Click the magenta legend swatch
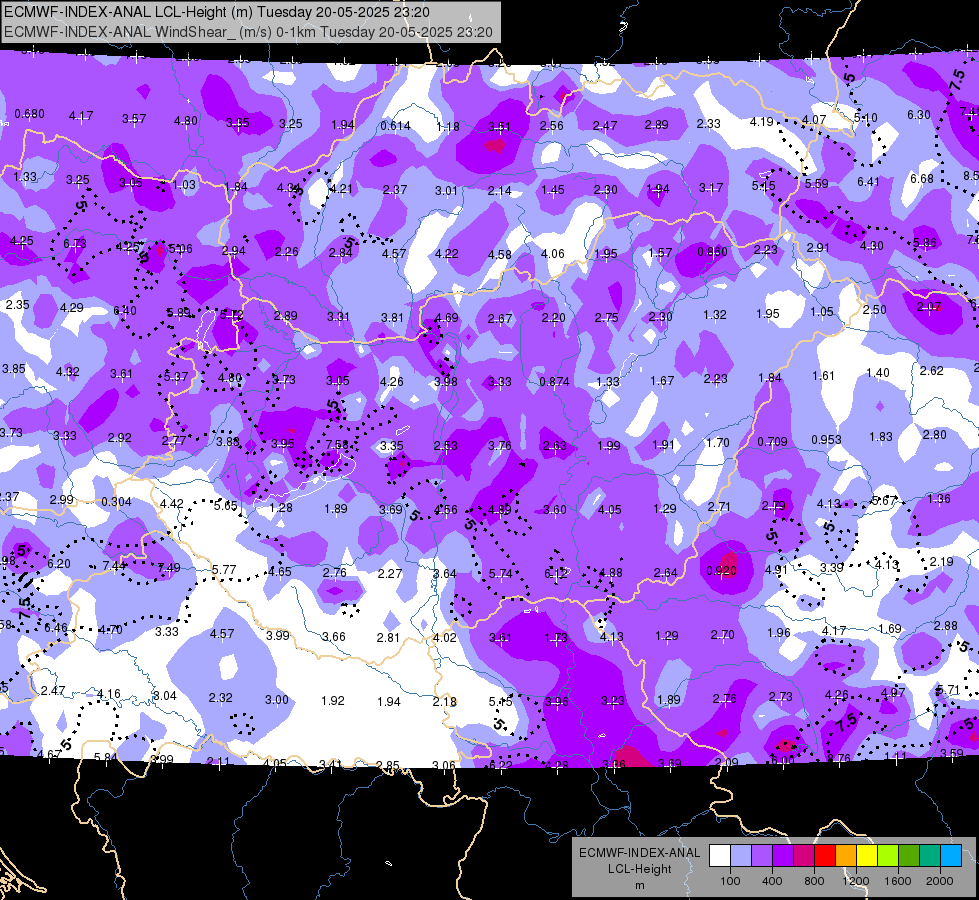Screen dimensions: 979x900 (x=804, y=855)
